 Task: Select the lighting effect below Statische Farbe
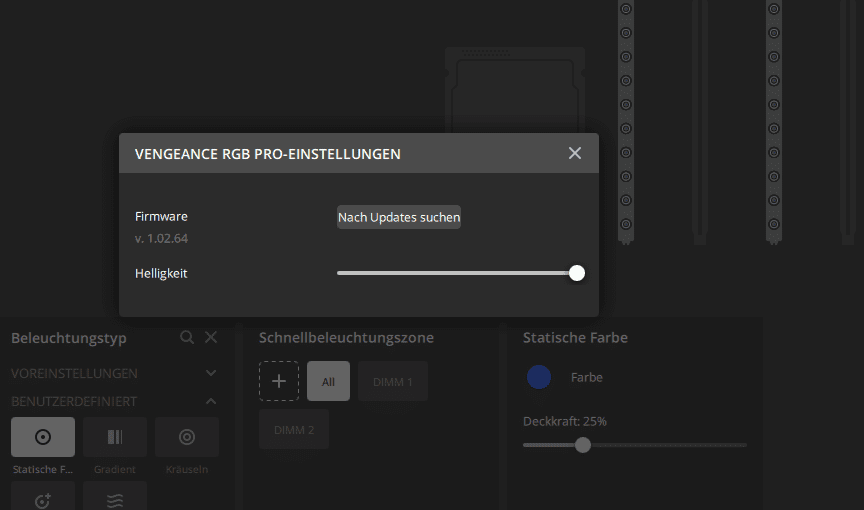coord(43,497)
